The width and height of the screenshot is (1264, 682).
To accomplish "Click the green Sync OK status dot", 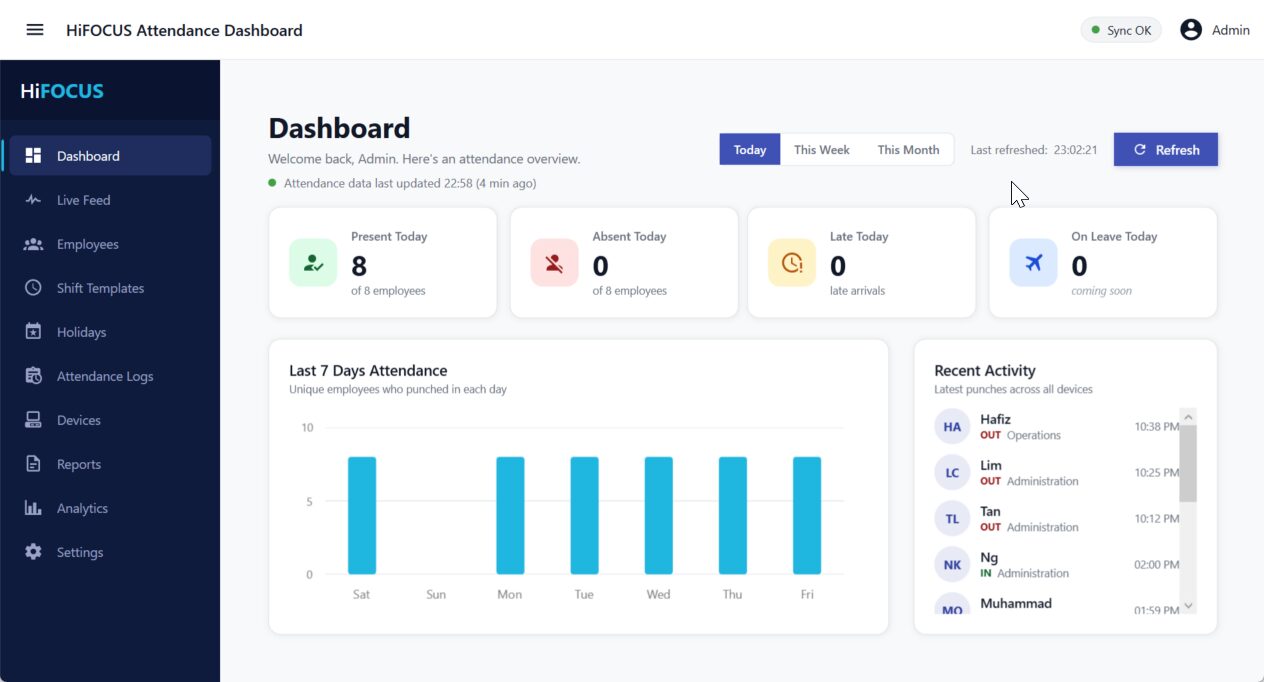I will [x=1096, y=31].
